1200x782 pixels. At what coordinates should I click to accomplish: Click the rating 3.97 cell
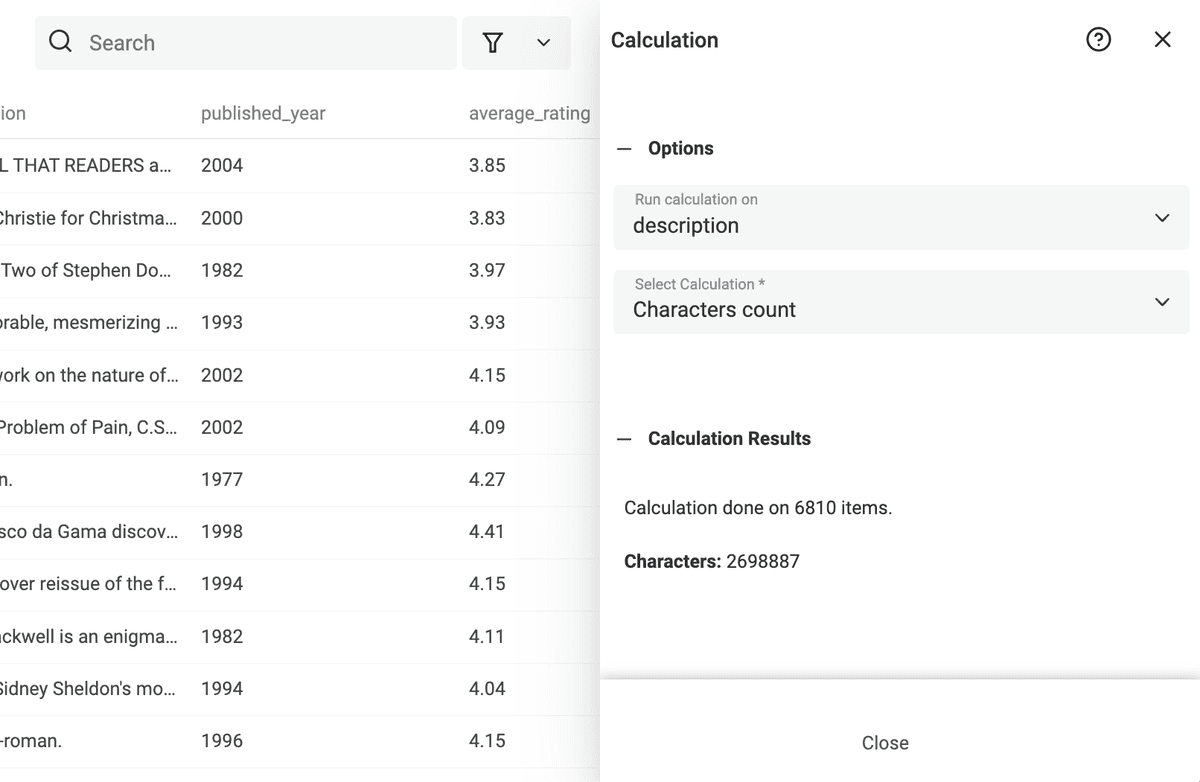click(487, 270)
